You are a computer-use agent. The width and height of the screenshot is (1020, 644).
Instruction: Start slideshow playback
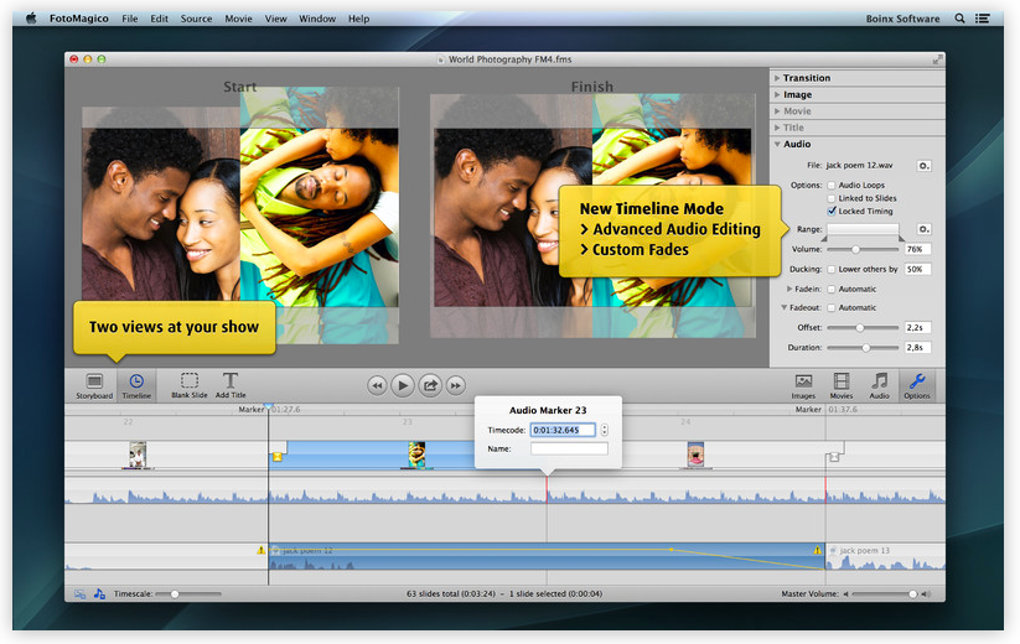[x=403, y=386]
